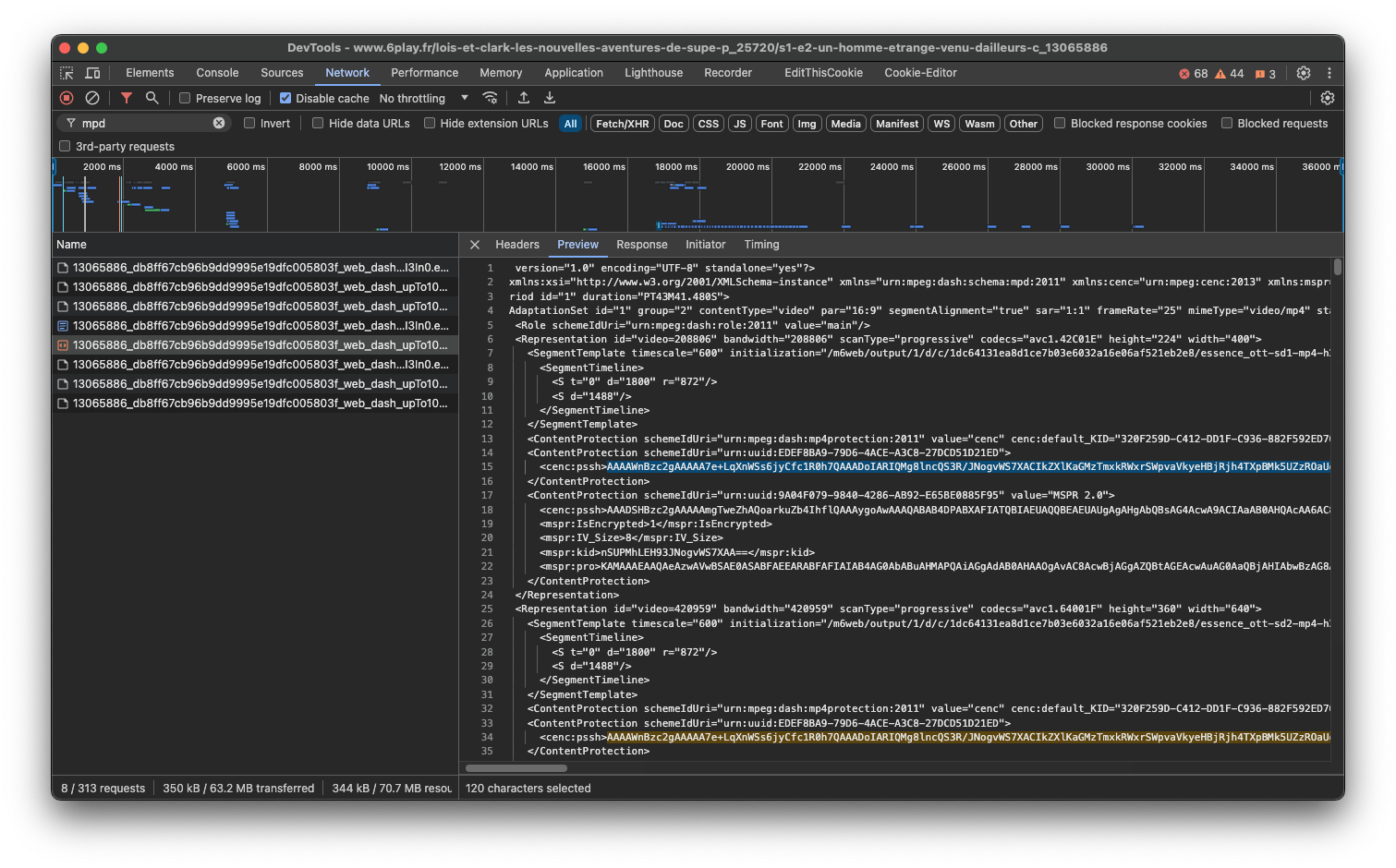Screen dimensions: 1396x868
Task: Open network conditions Wi-Fi icon
Action: (491, 98)
